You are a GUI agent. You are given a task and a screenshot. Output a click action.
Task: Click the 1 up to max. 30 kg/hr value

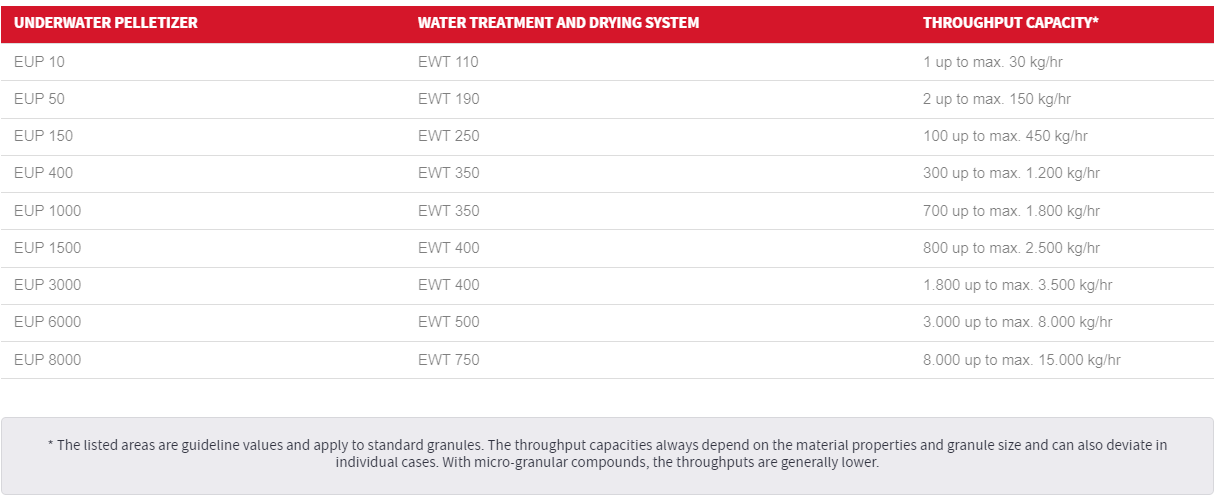(x=992, y=62)
